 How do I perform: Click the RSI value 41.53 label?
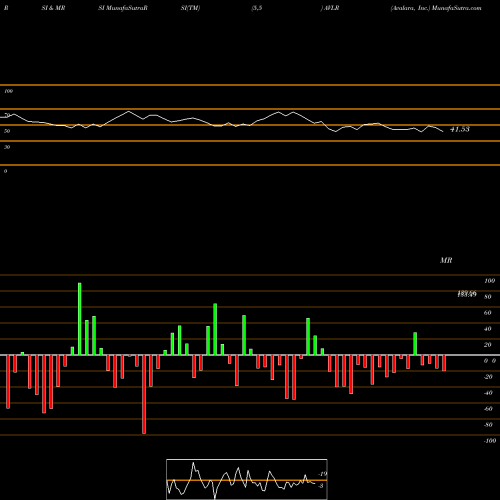pos(460,129)
